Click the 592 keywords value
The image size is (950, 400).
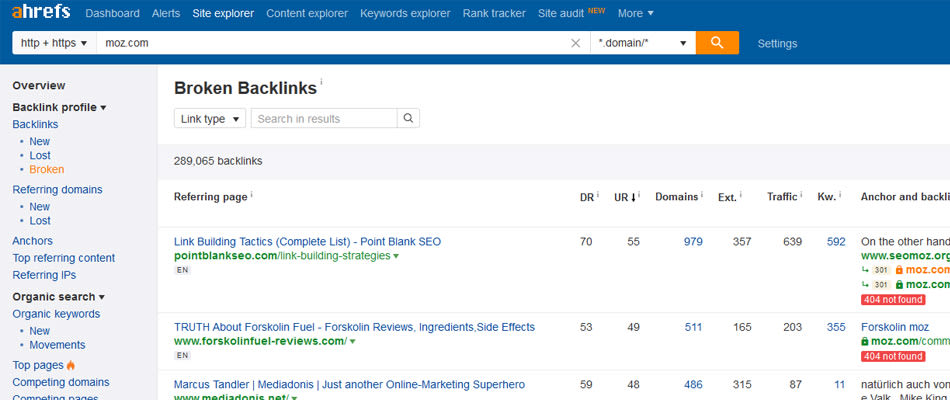point(836,242)
